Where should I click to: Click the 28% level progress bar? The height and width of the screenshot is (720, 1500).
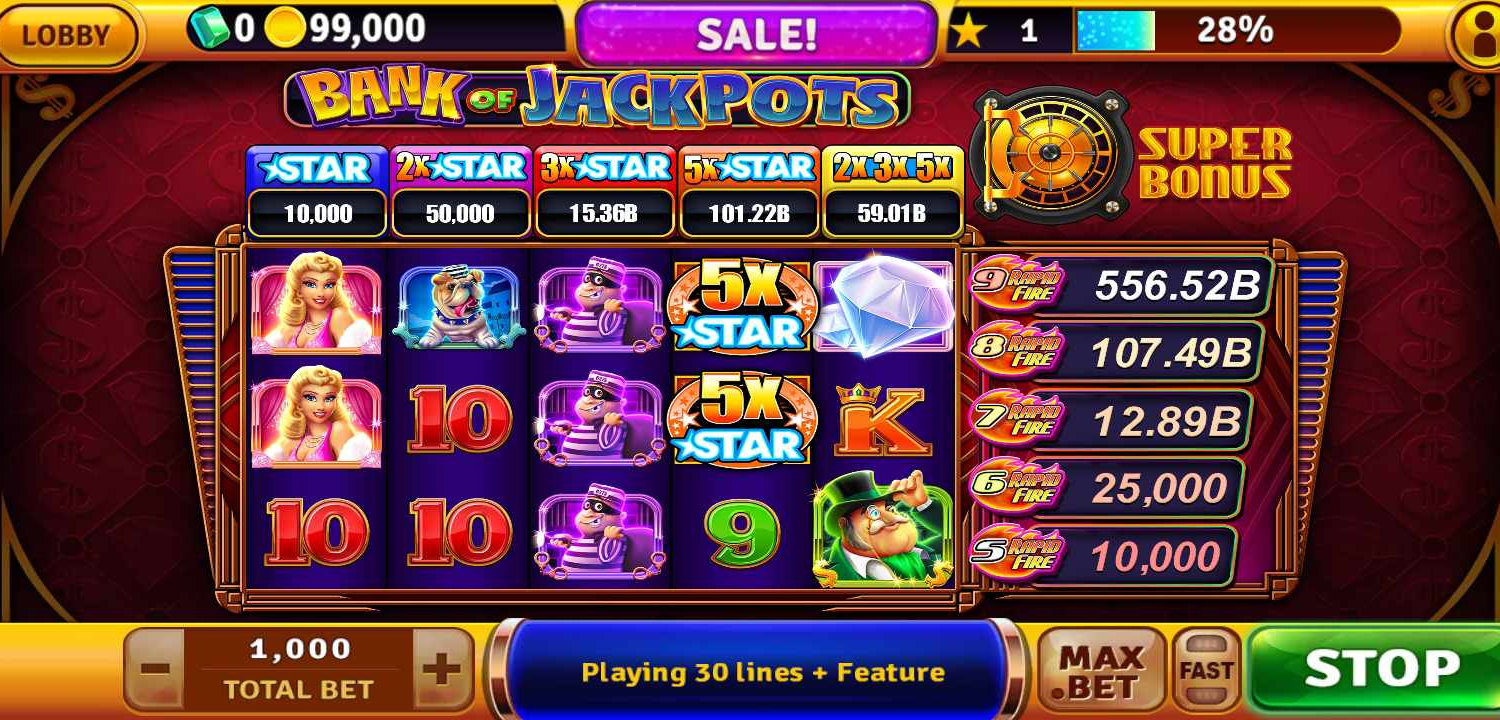click(x=1237, y=31)
